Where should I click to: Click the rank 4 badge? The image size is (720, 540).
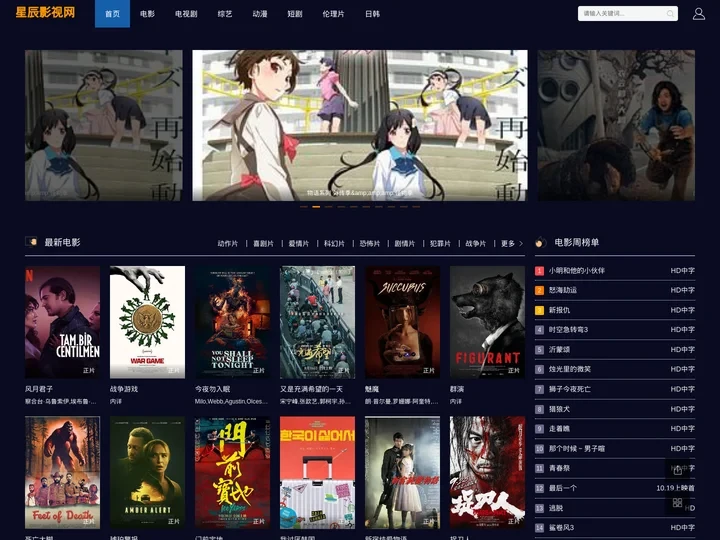540,330
